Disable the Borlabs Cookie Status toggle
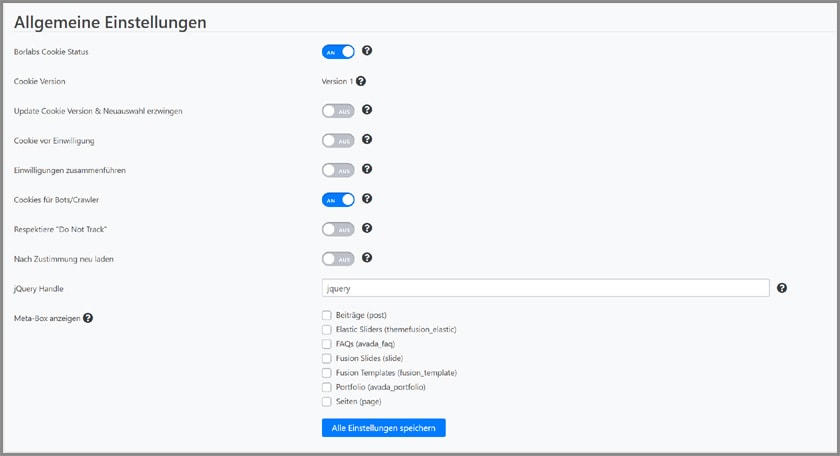 click(x=338, y=51)
